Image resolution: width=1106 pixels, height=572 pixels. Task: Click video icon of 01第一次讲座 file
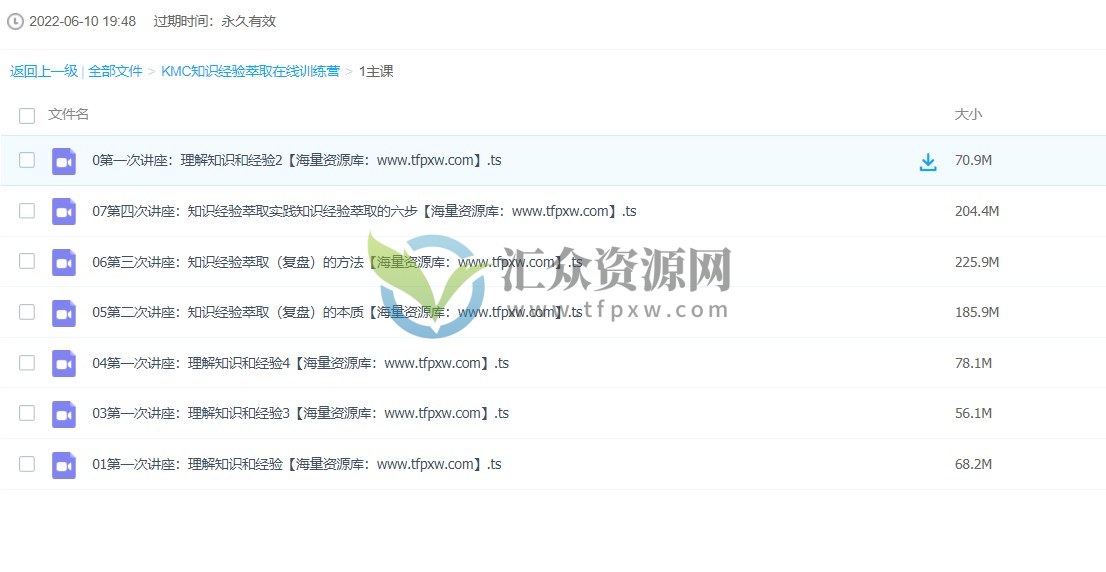point(64,465)
